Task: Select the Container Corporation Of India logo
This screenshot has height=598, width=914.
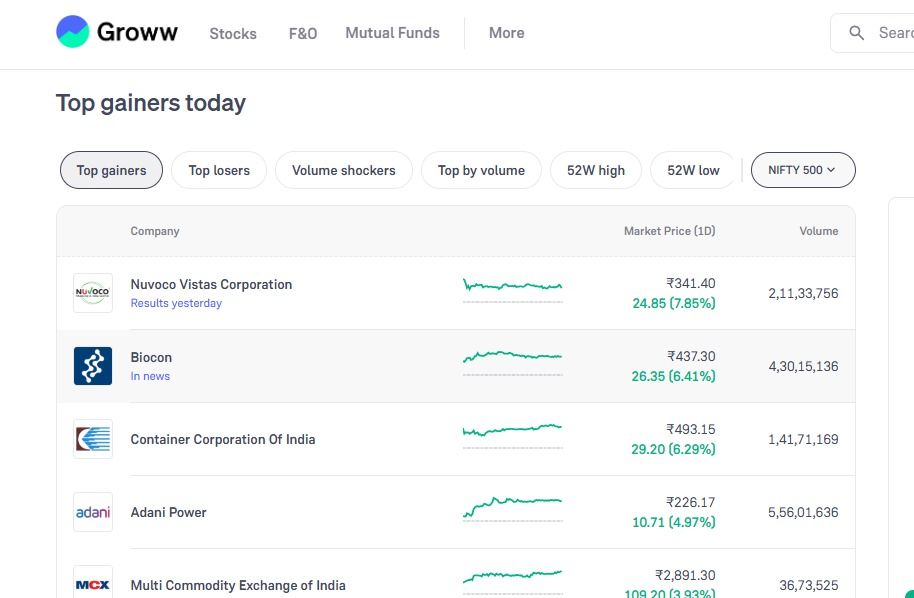Action: 93,439
